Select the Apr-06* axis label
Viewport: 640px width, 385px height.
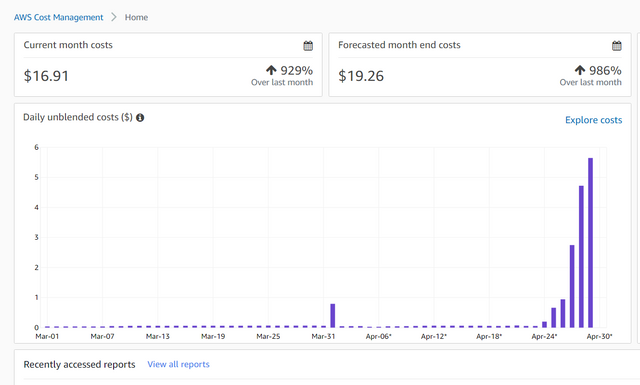click(379, 336)
